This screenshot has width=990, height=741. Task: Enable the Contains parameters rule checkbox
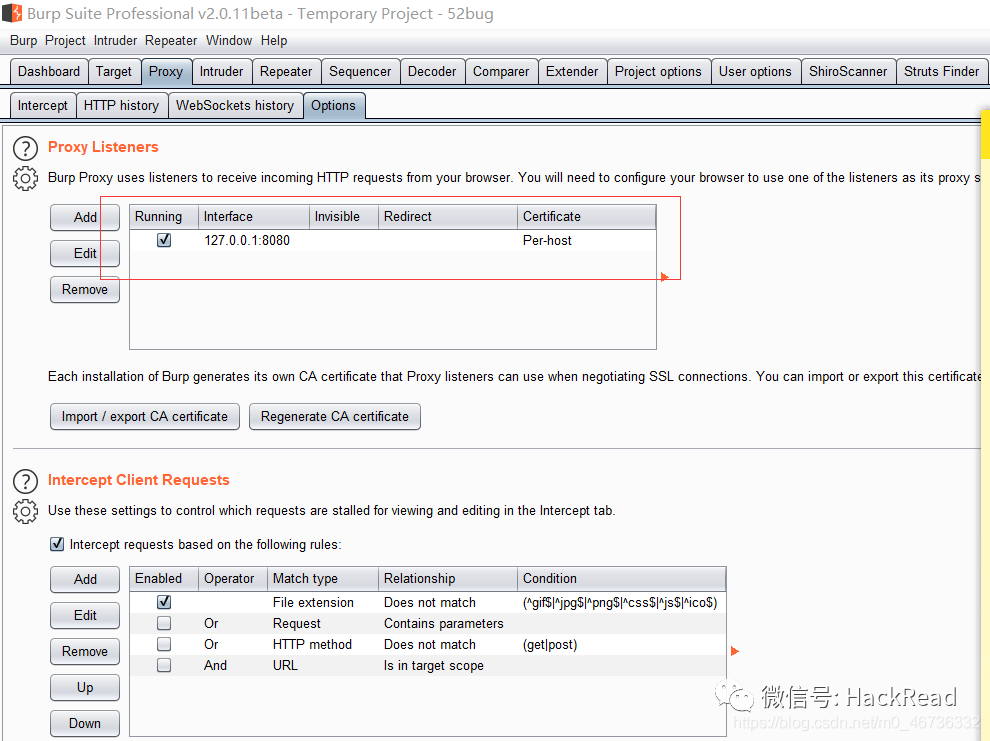pyautogui.click(x=164, y=623)
